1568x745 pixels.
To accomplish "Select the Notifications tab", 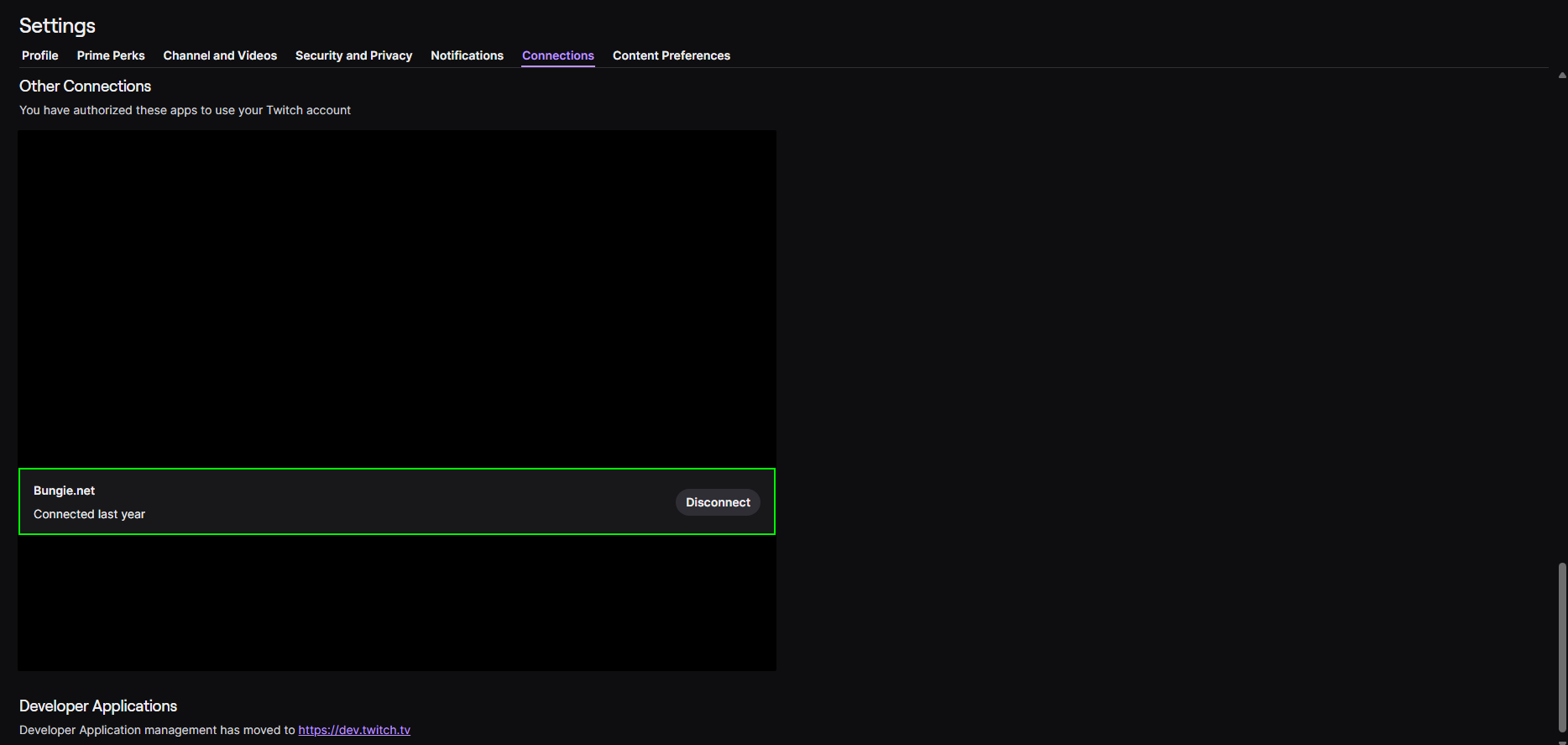I will [467, 55].
